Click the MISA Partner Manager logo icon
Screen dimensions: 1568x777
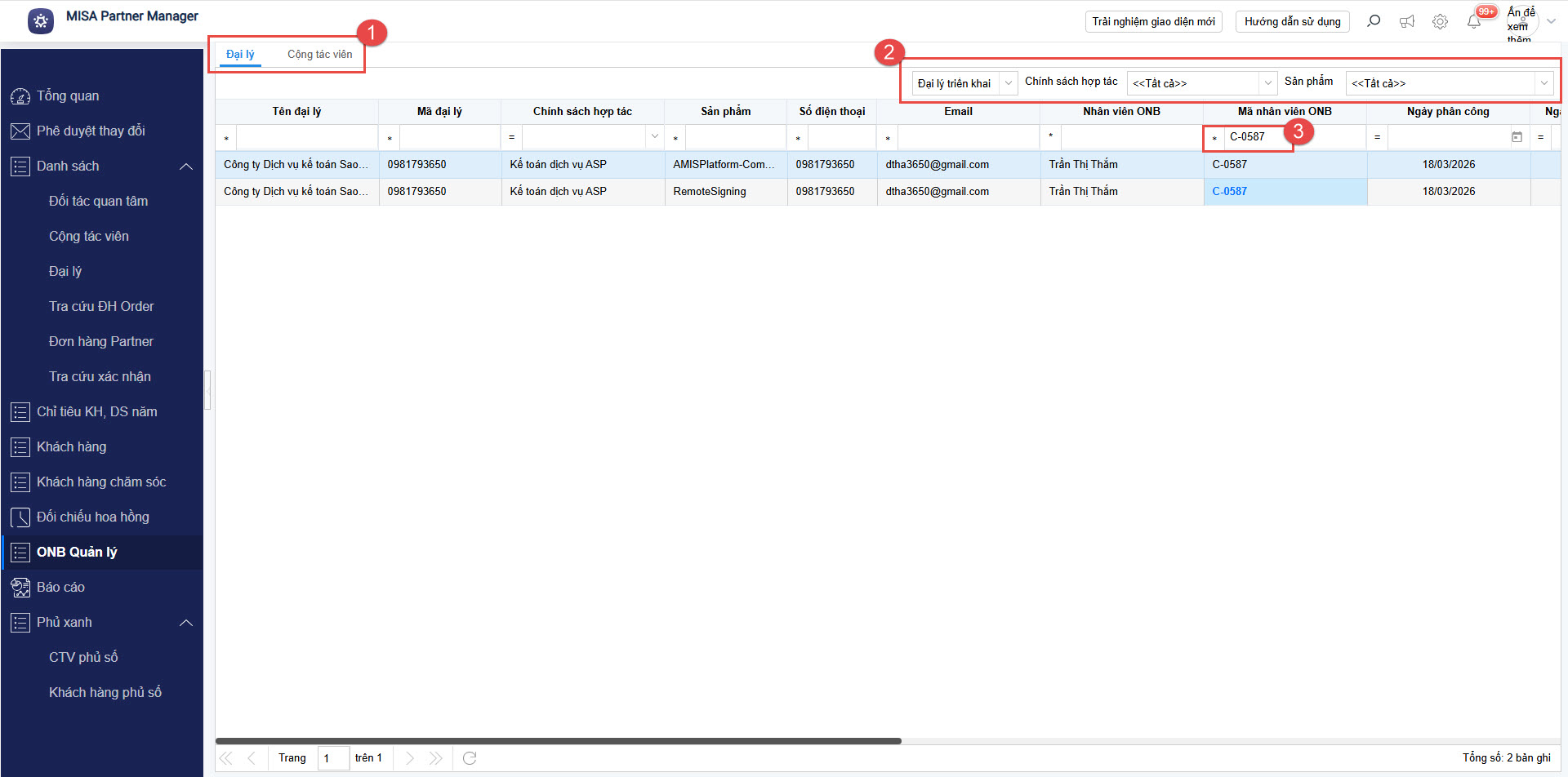pyautogui.click(x=41, y=21)
